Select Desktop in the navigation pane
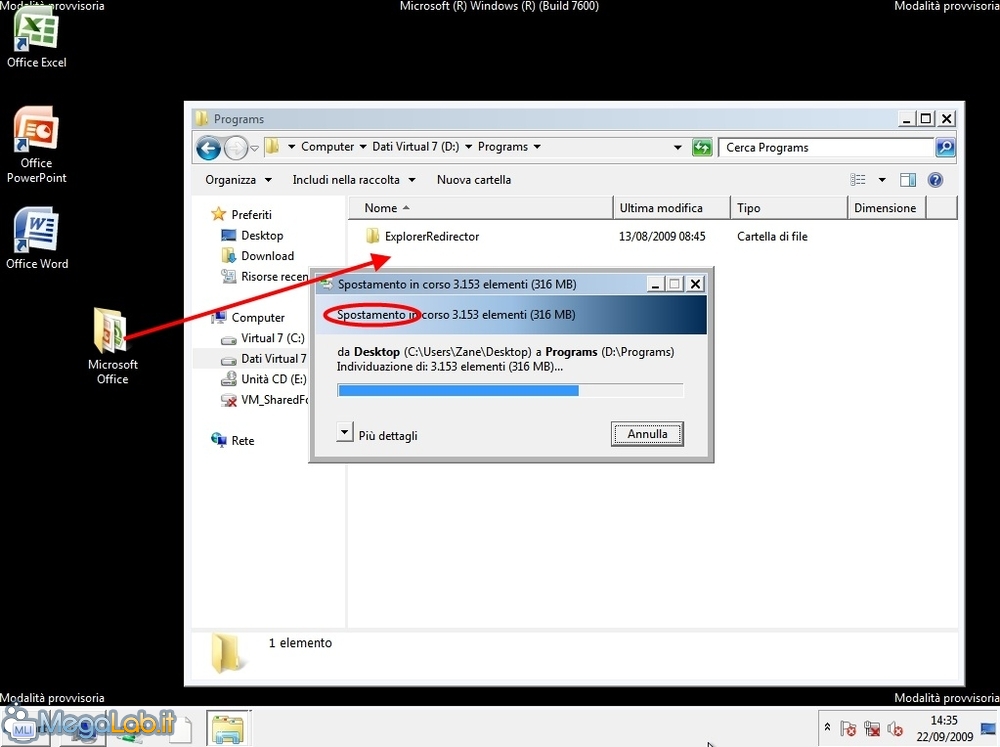Screen dimensions: 1000x747 tap(261, 235)
